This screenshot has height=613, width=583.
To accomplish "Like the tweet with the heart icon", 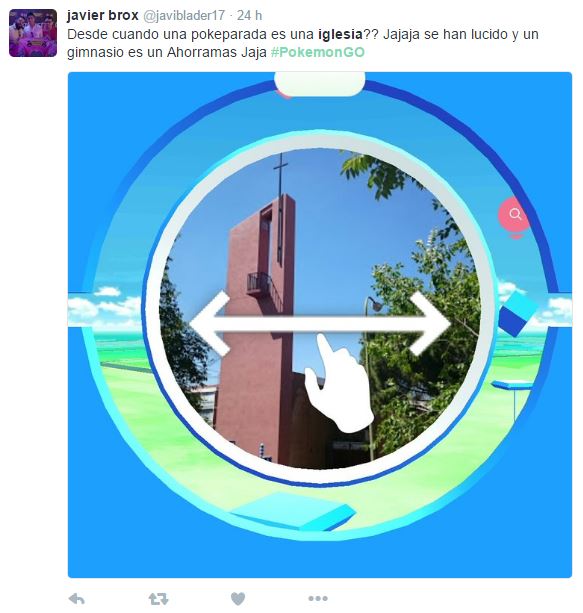I will coord(238,598).
